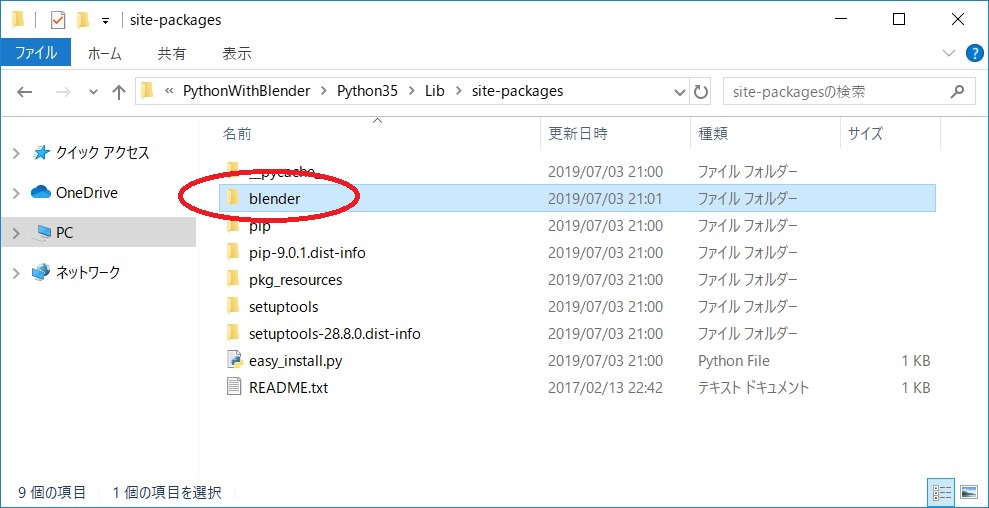
Task: Select the README.txt text document icon
Action: click(234, 387)
